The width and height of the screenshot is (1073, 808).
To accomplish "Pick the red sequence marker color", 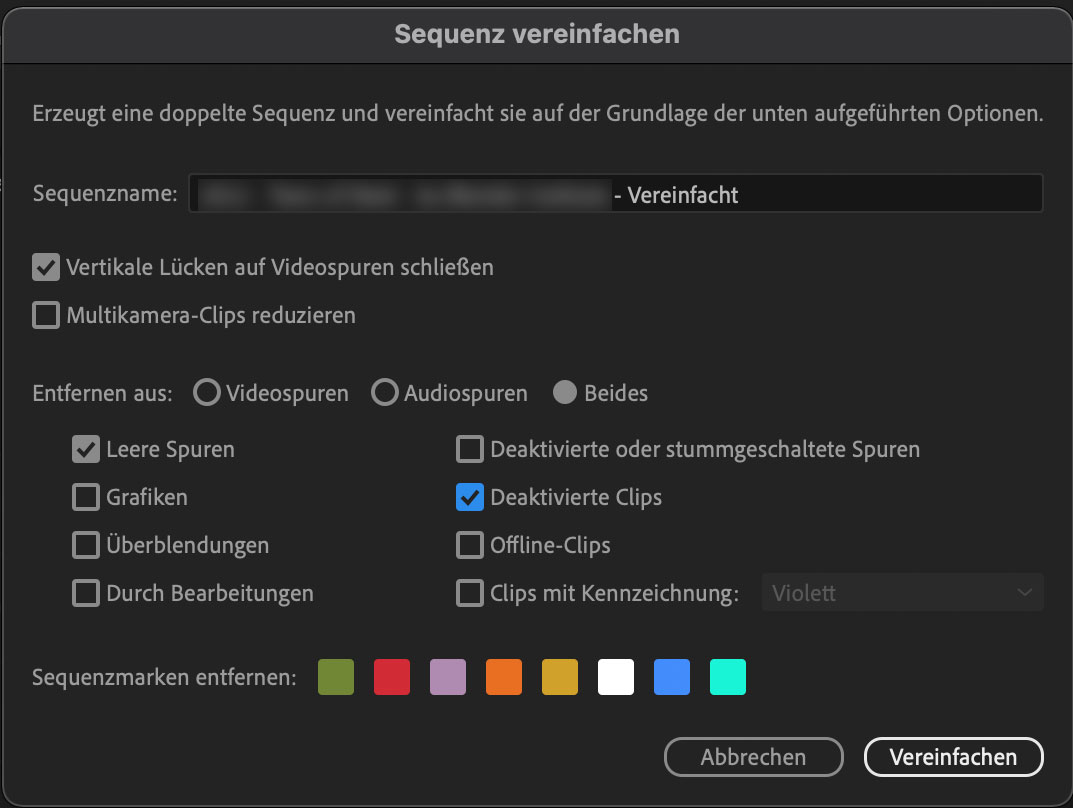I will (x=392, y=677).
